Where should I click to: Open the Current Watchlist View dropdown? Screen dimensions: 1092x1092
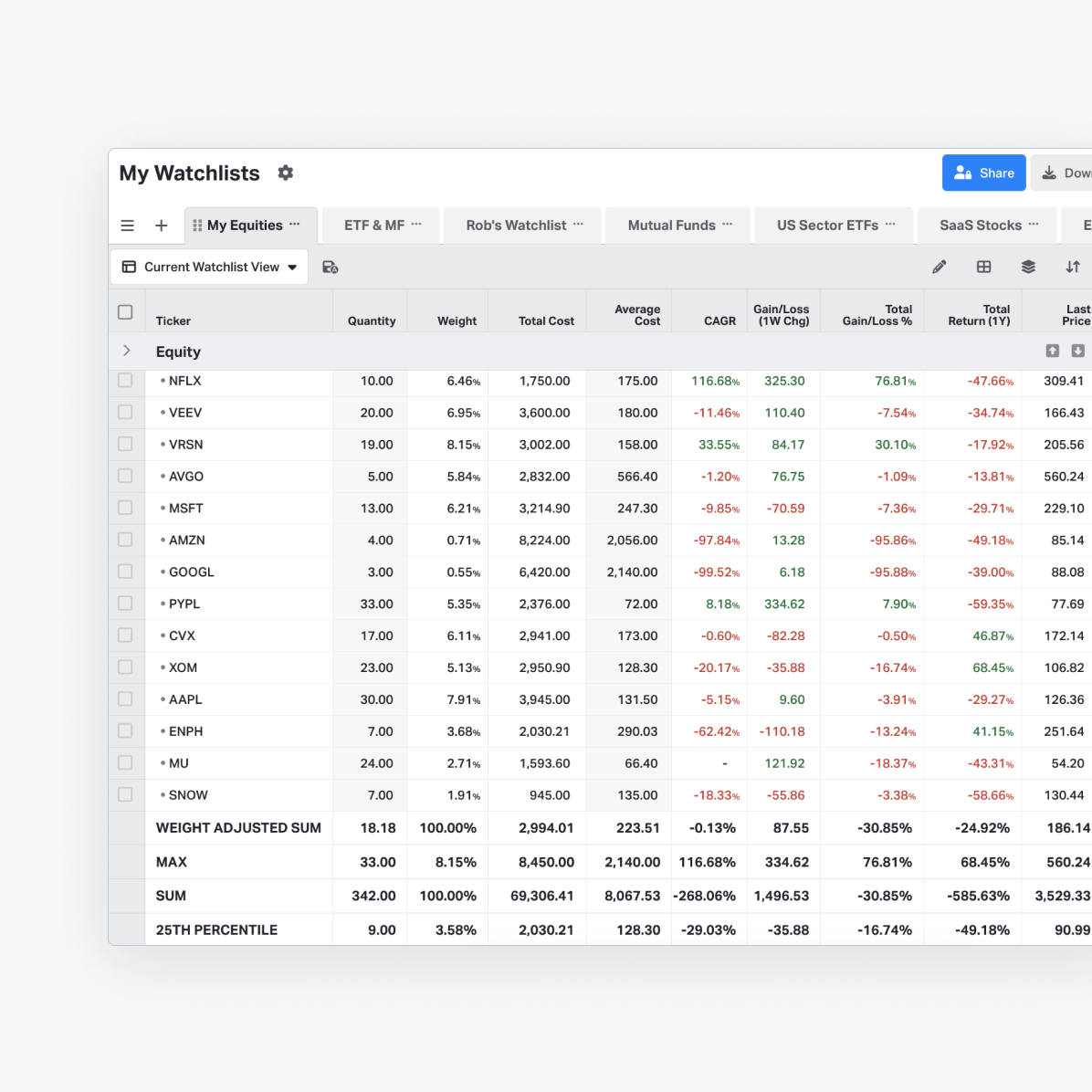pyautogui.click(x=210, y=267)
